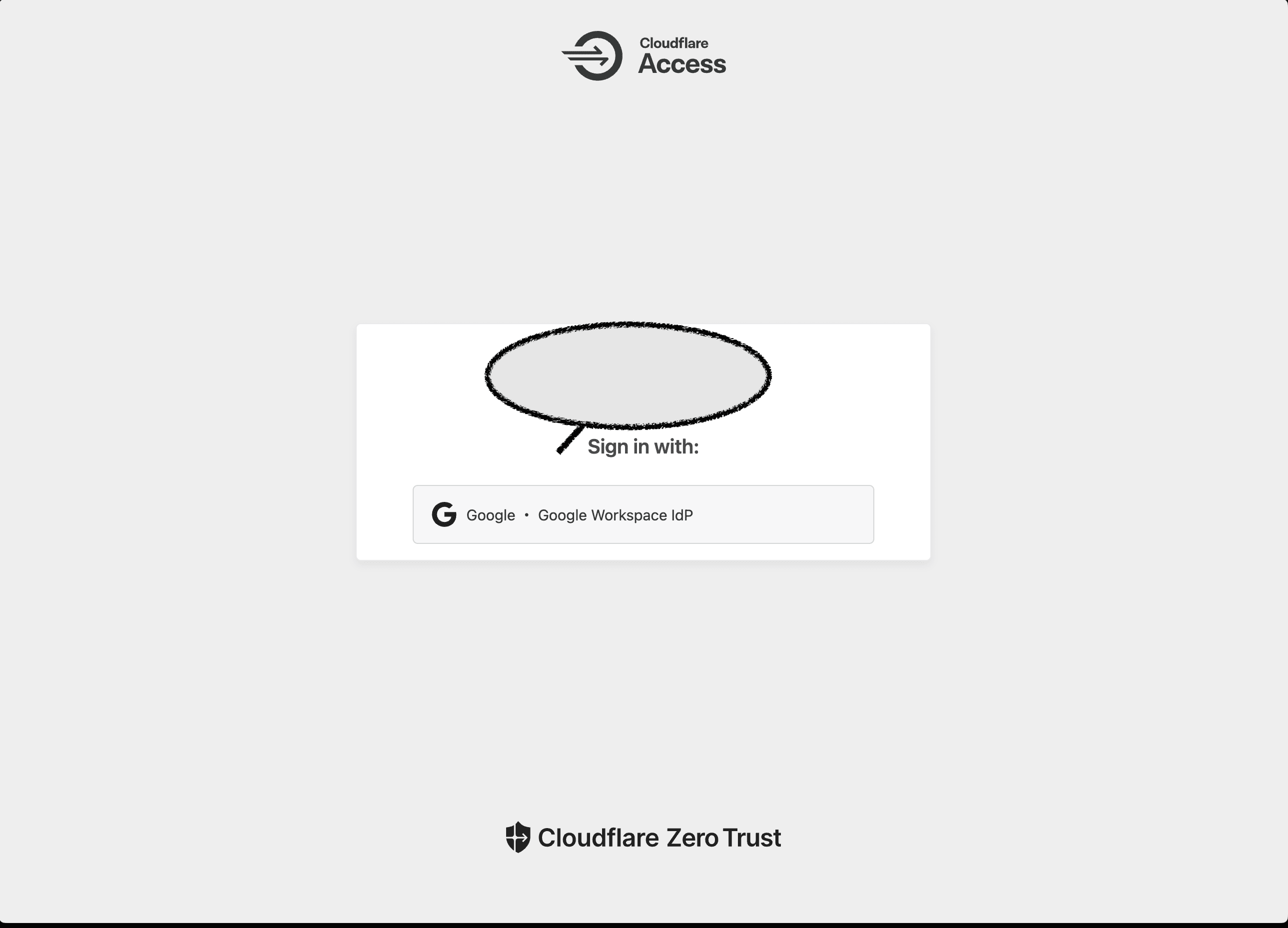This screenshot has height=928, width=1288.
Task: Click the 'Sign in with:' label area
Action: [x=643, y=447]
